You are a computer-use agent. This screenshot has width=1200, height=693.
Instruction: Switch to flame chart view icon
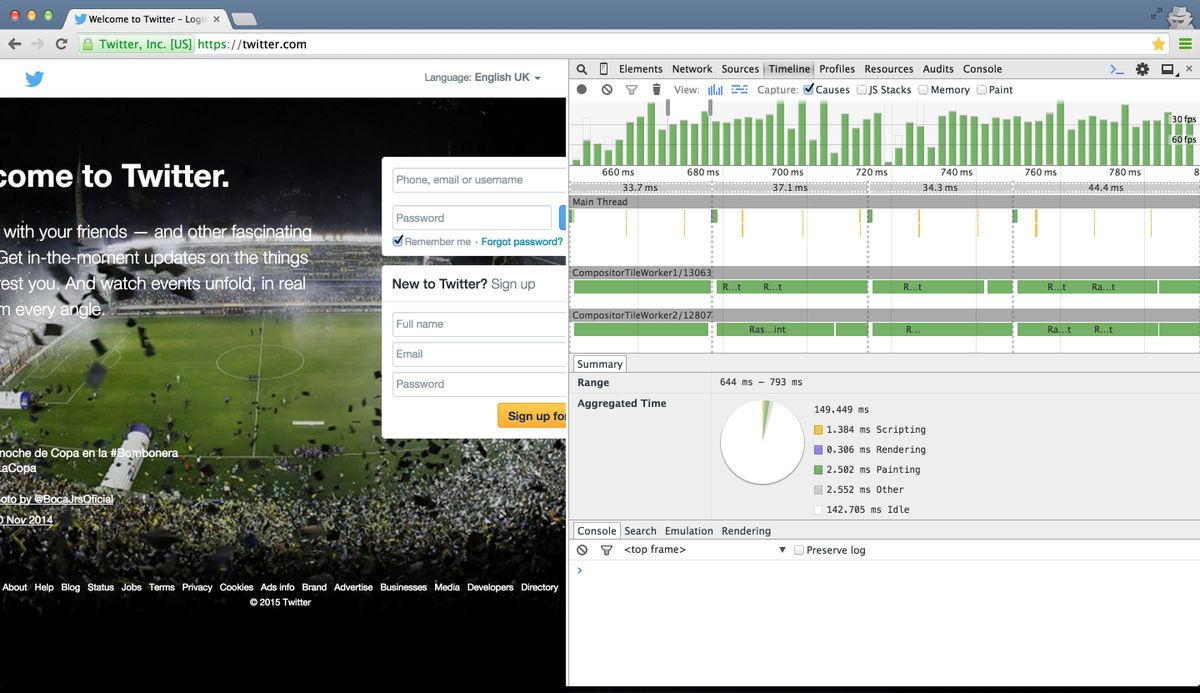740,89
